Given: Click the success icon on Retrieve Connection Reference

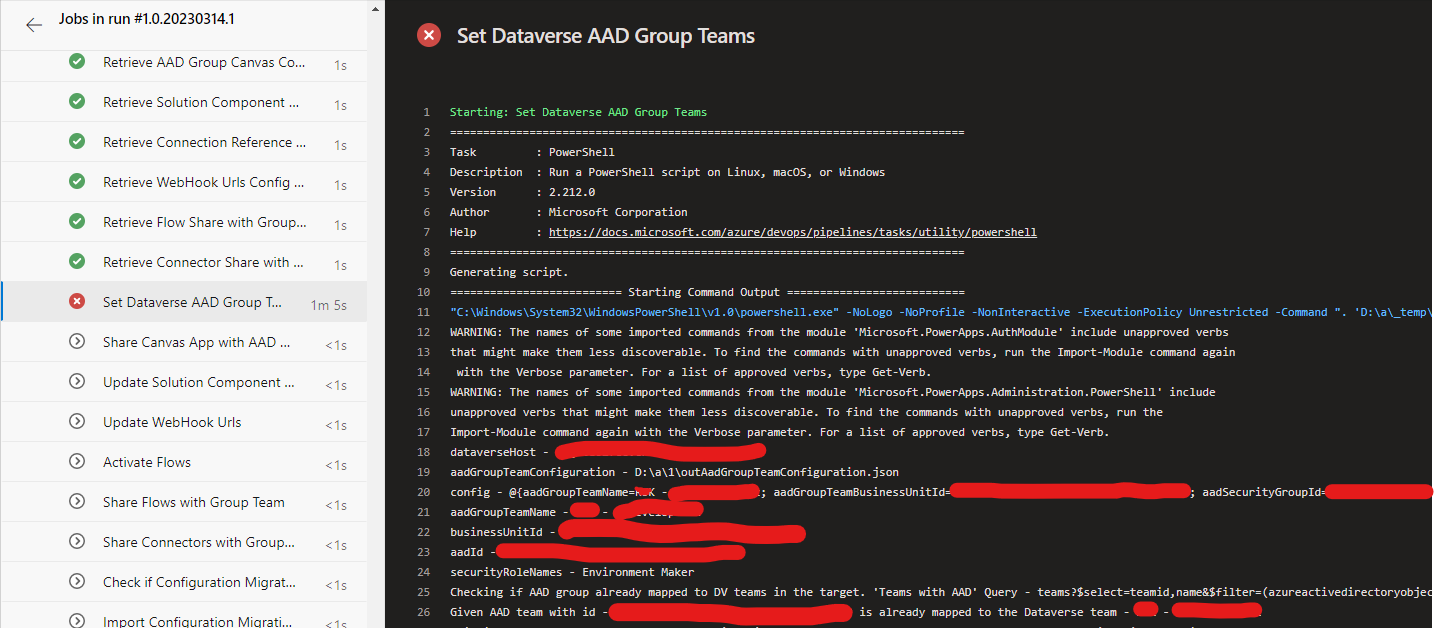Looking at the screenshot, I should click(77, 141).
